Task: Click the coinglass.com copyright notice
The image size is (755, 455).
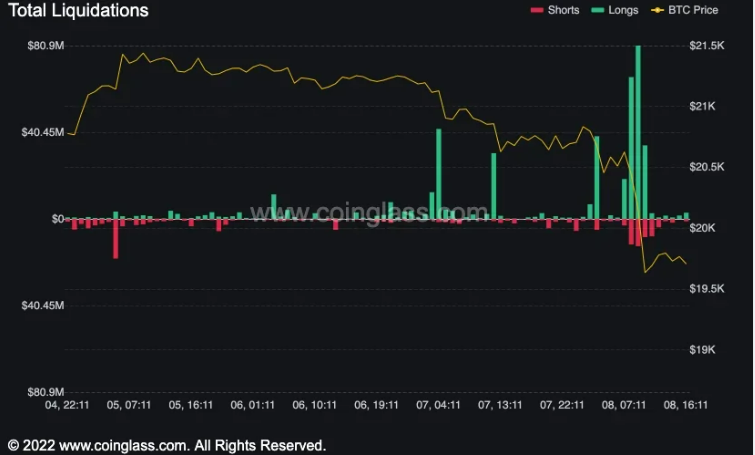Action: pyautogui.click(x=167, y=445)
